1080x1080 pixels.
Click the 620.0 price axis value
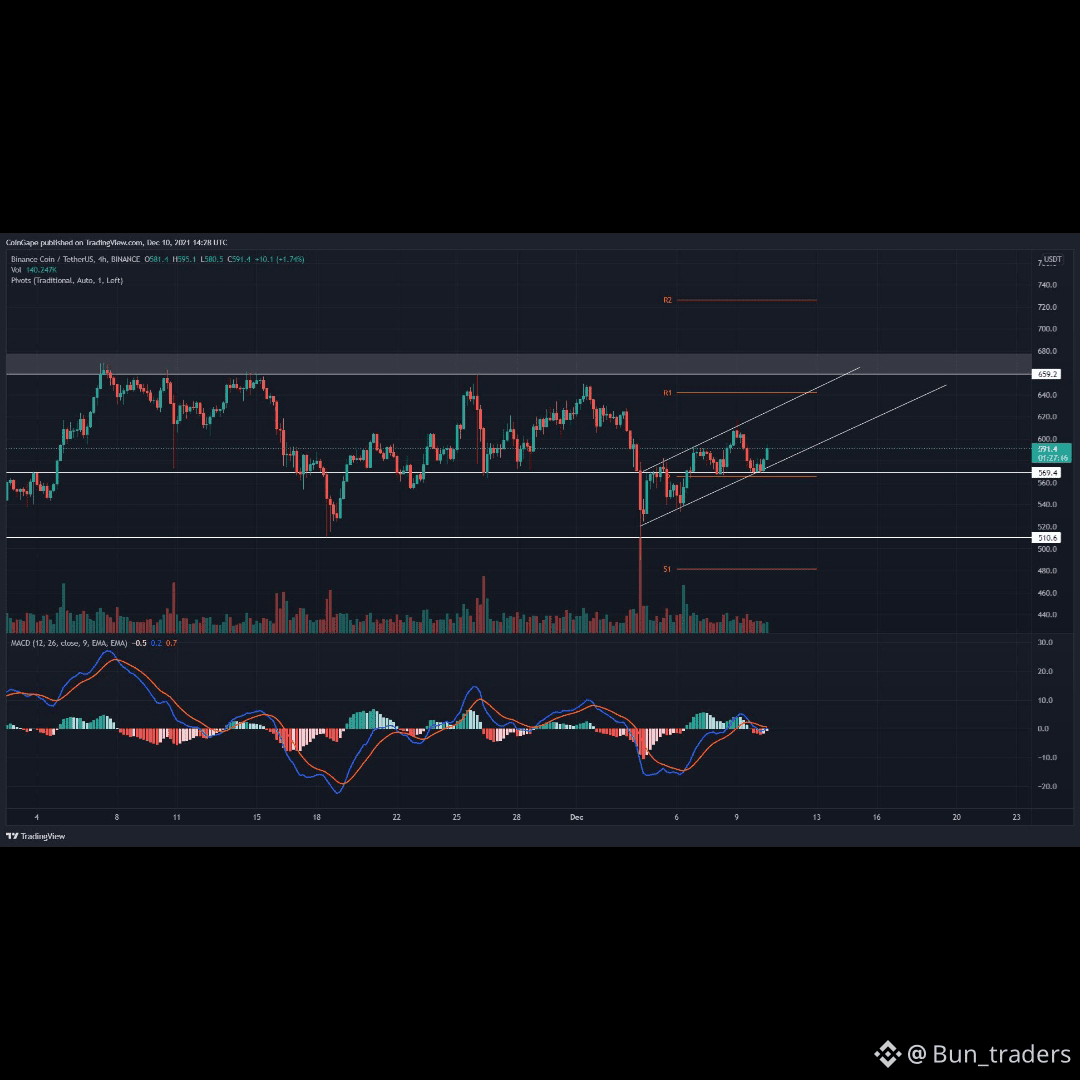(x=1047, y=417)
